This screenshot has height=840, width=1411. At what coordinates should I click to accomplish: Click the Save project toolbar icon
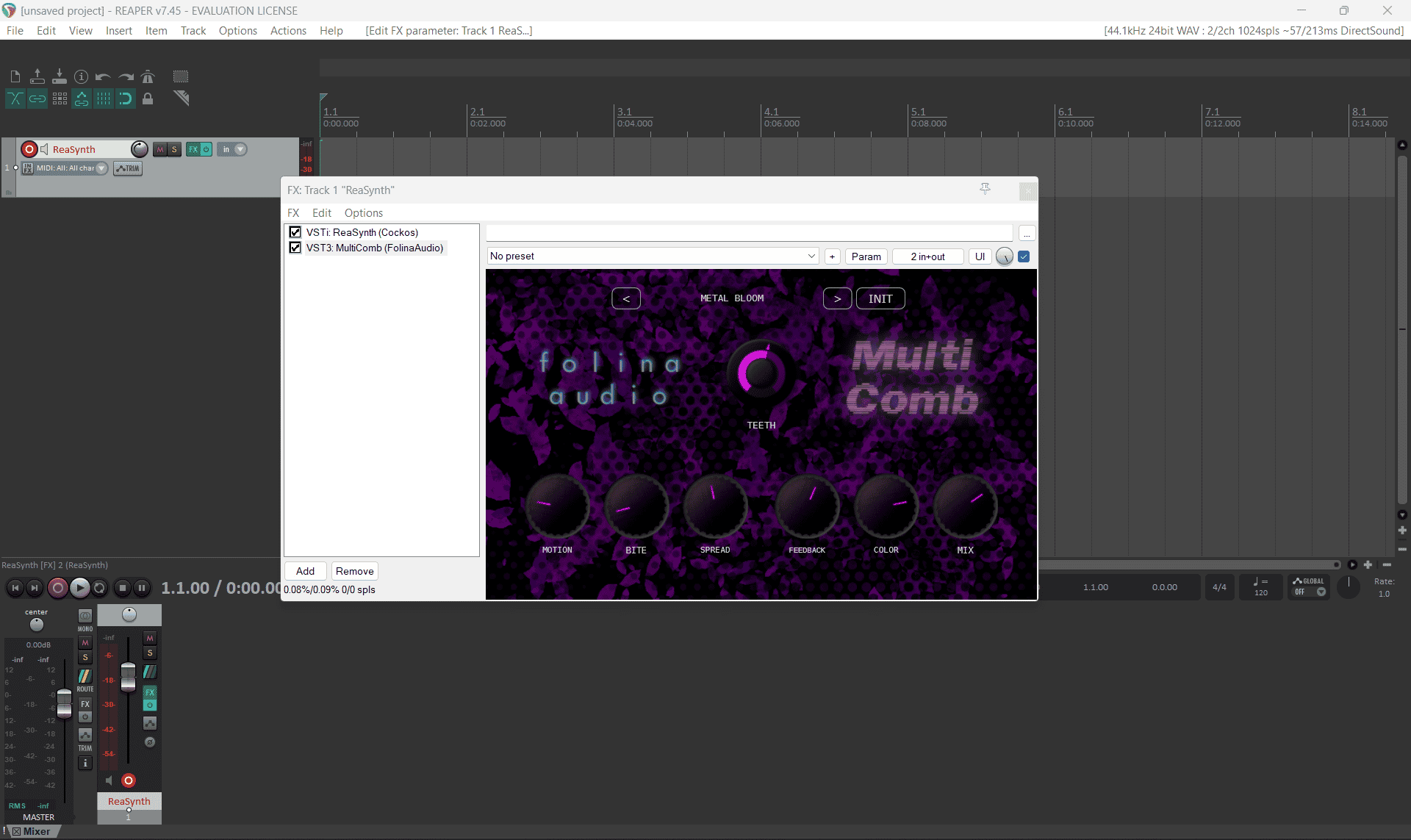tap(60, 76)
